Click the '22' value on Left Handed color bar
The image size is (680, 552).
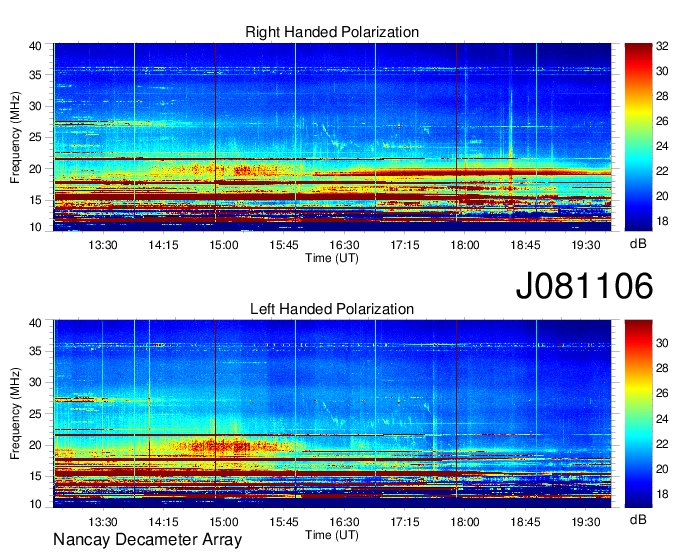click(x=662, y=444)
